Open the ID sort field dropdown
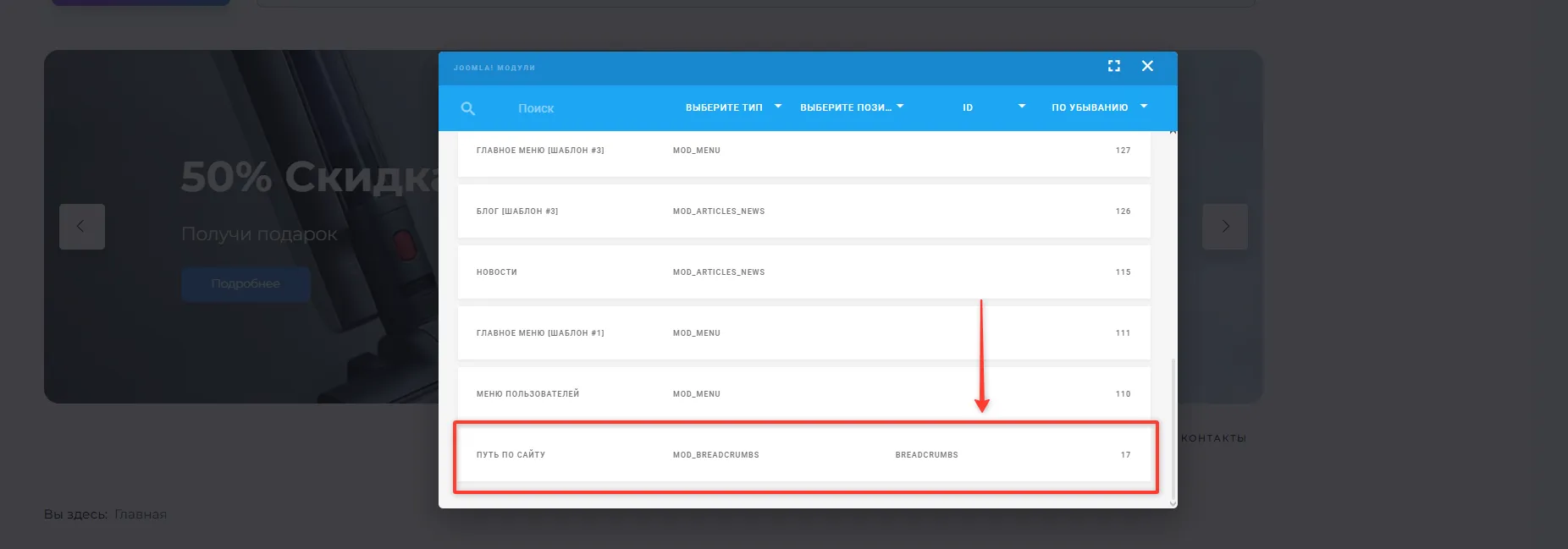Viewport: 1568px width, 549px height. (x=993, y=107)
